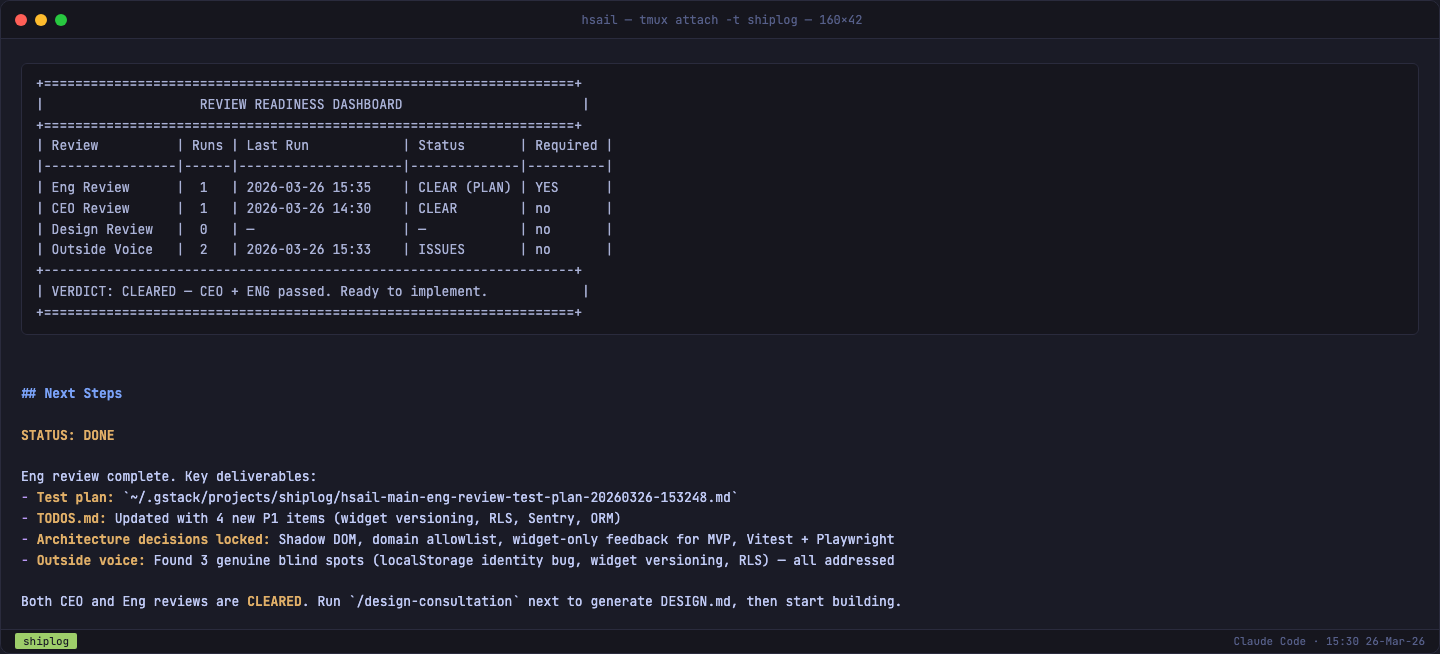Click the '2026-03-26 14:30' timestamp

(309, 209)
